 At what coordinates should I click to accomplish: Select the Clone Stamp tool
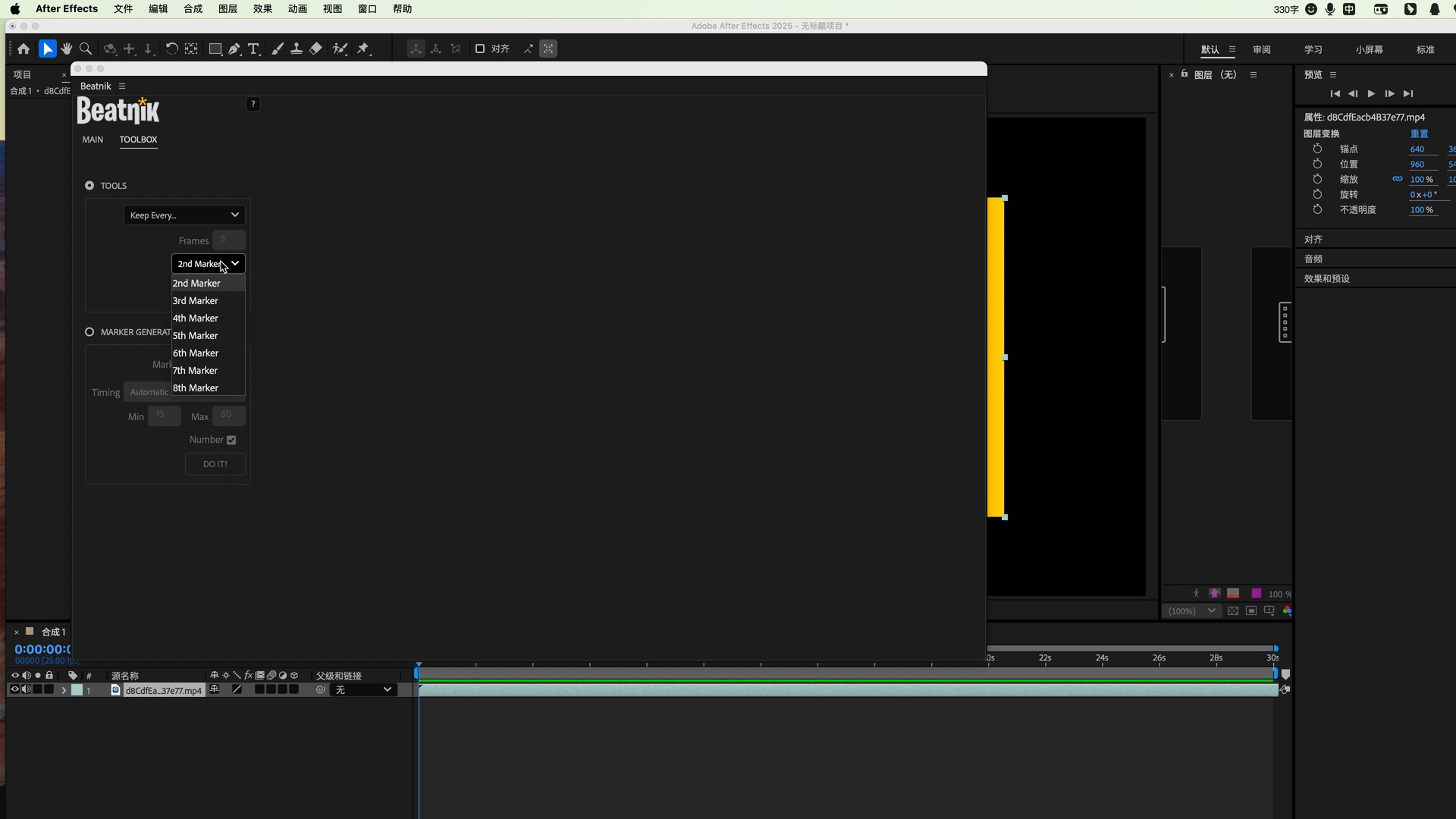coord(297,49)
